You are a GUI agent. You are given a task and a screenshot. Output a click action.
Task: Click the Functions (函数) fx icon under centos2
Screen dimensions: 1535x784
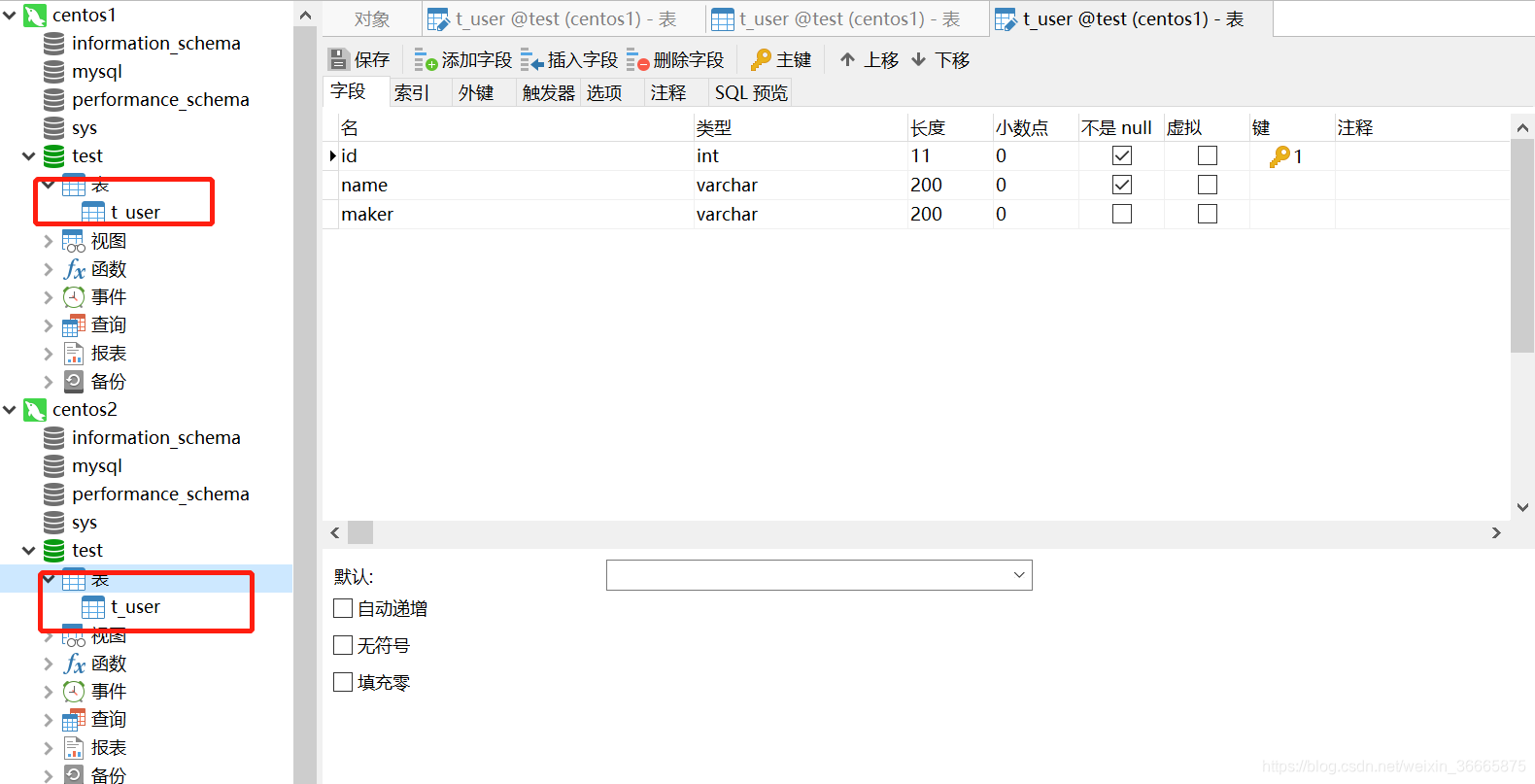point(74,663)
